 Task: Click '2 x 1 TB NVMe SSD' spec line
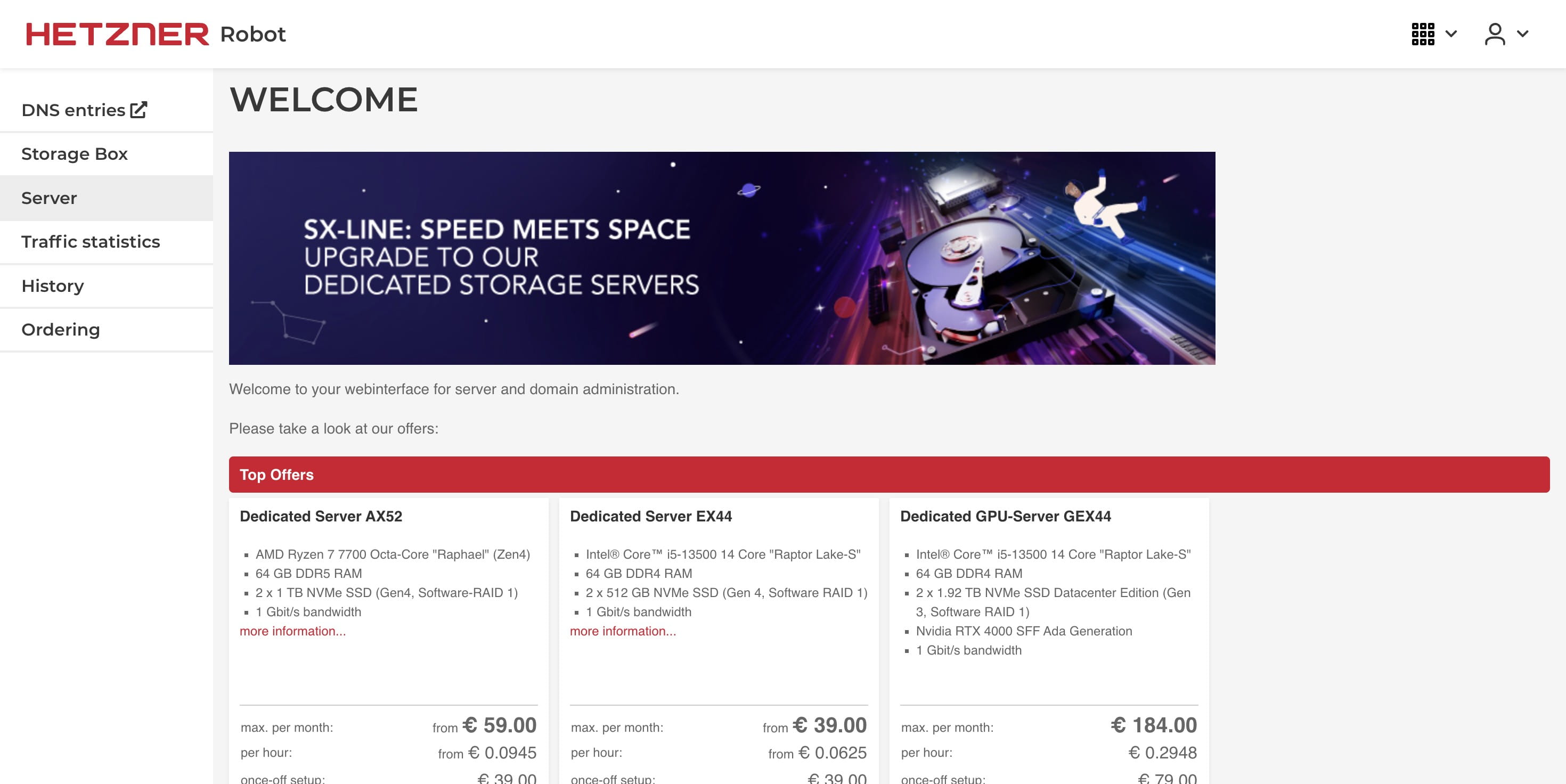tap(387, 593)
